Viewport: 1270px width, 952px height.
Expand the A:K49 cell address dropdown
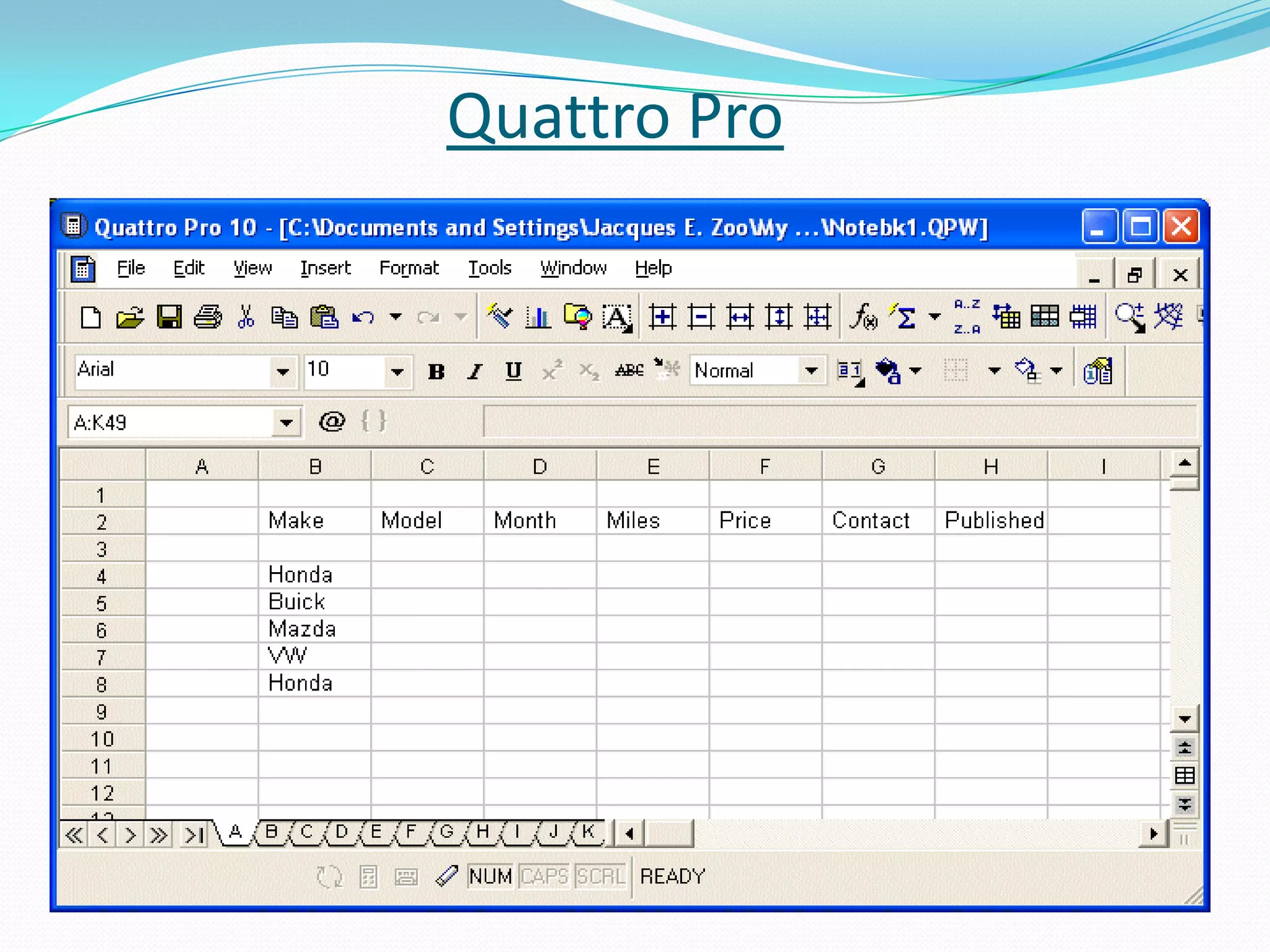point(286,423)
